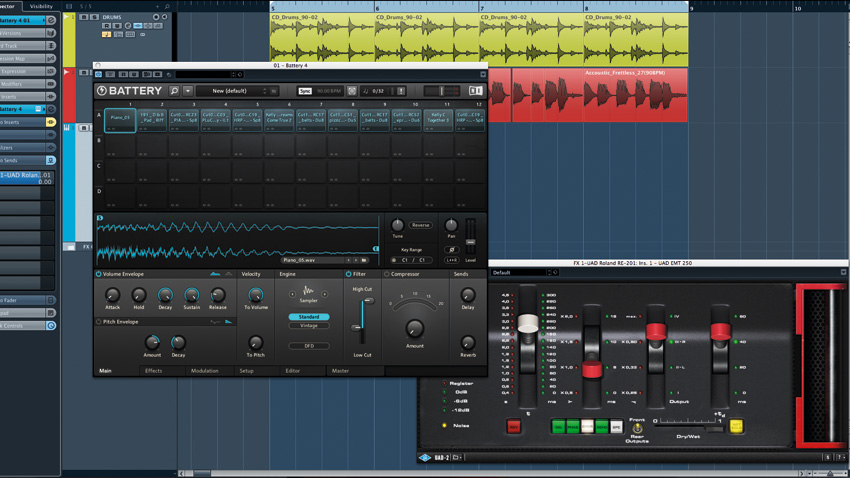Viewport: 850px width, 478px height.
Task: Flip the Front/Rear Outputs switch
Action: (638, 428)
